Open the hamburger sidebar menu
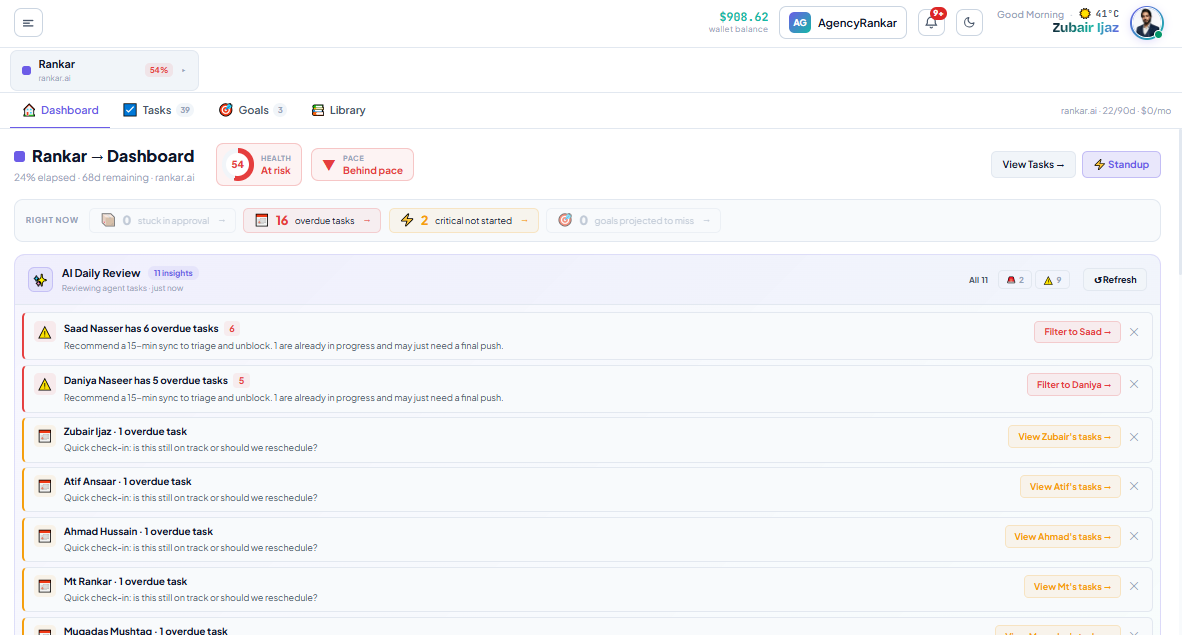This screenshot has height=635, width=1182. 28,23
